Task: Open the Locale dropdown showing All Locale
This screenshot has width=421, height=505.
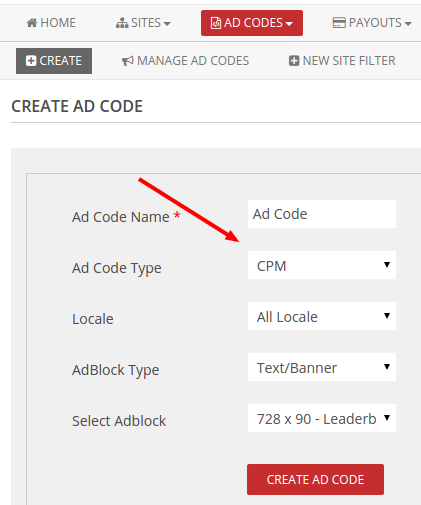Action: click(x=322, y=316)
